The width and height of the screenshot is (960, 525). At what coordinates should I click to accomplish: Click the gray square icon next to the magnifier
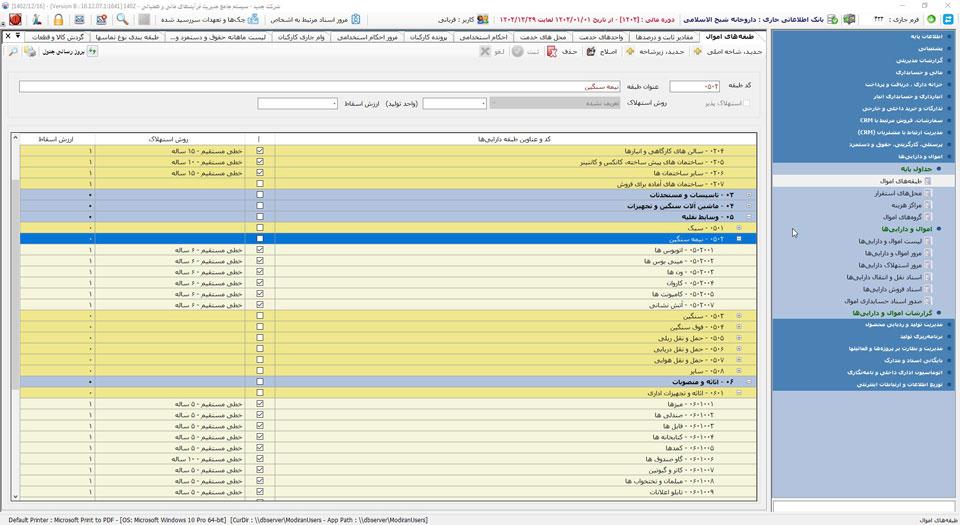click(x=144, y=20)
